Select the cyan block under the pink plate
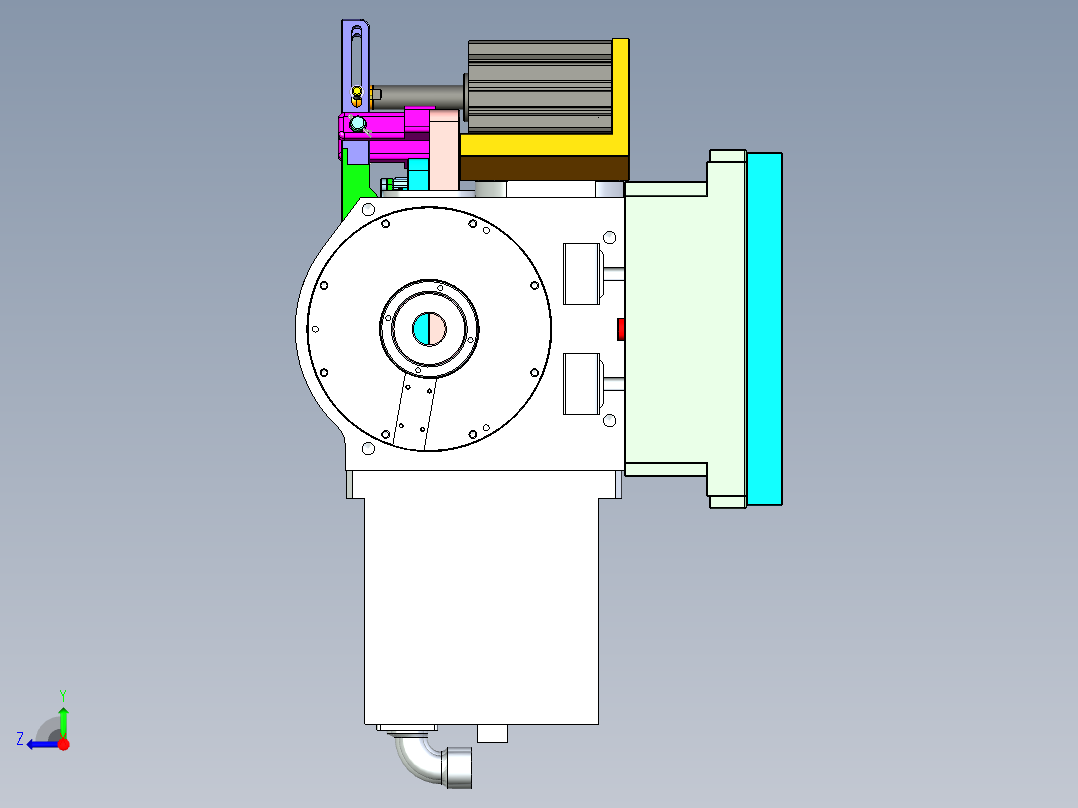The height and width of the screenshot is (808, 1078). coord(418,176)
